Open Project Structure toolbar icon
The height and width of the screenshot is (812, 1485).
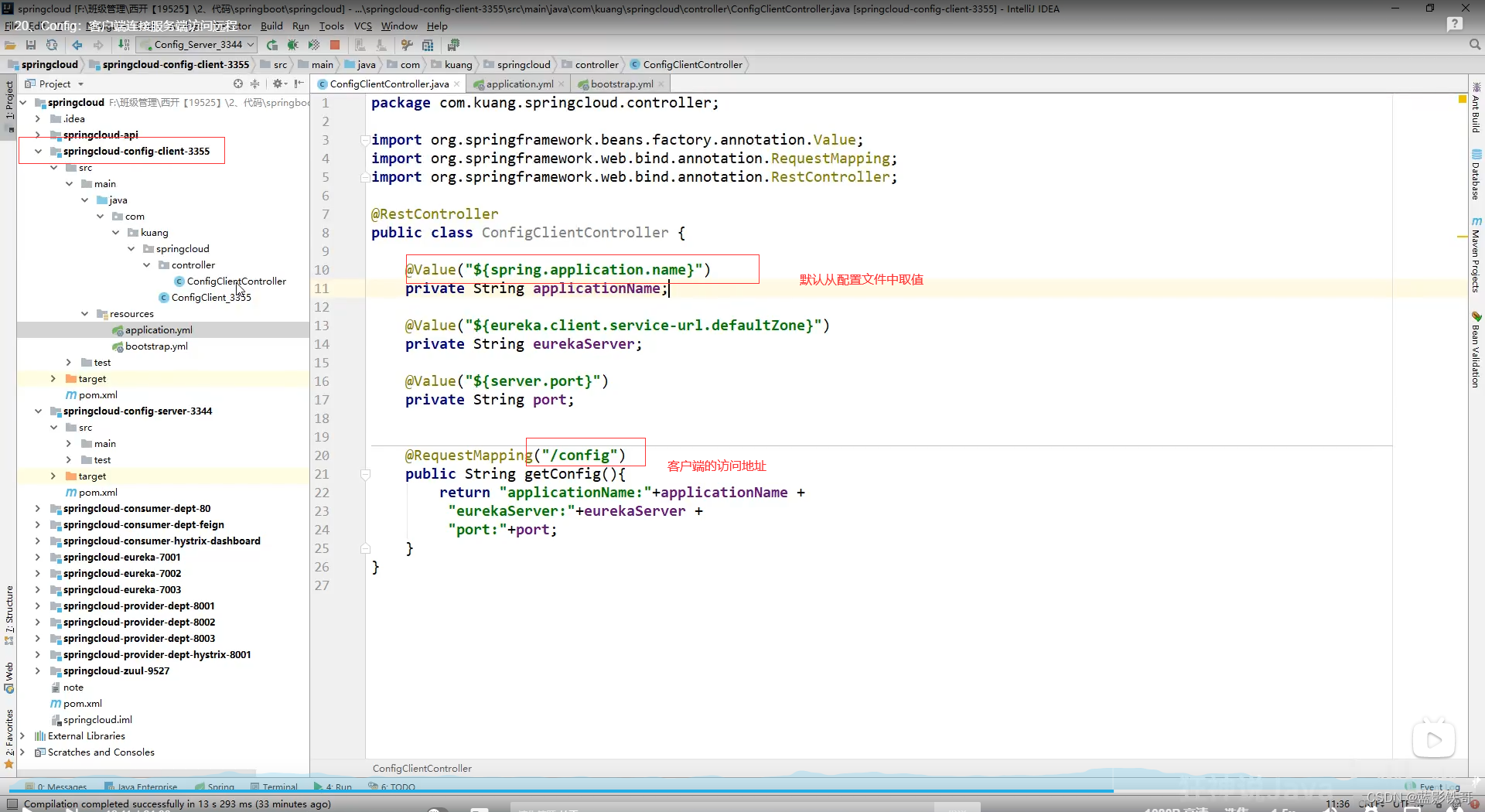(428, 45)
